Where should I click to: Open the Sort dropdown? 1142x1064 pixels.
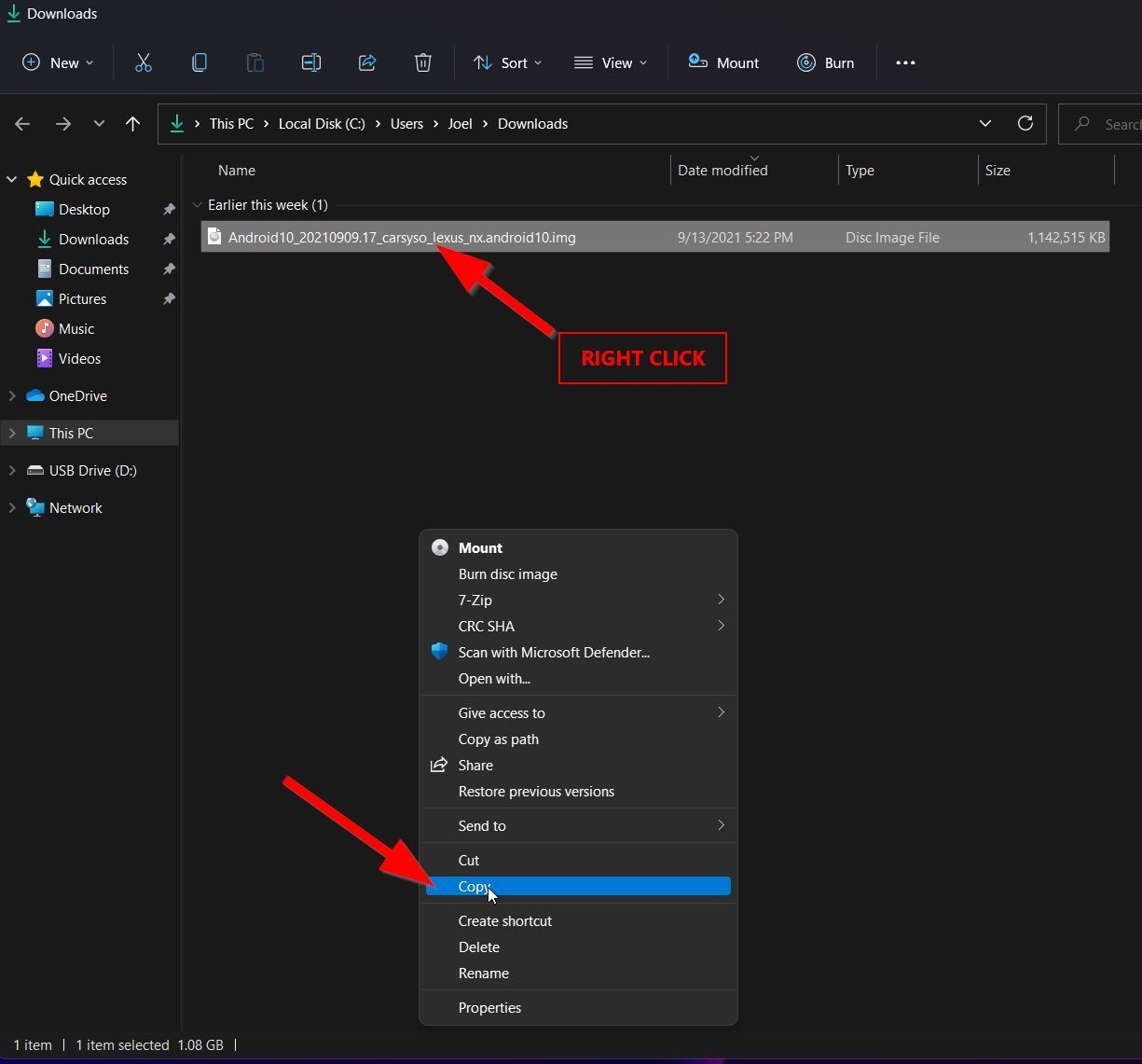[507, 62]
